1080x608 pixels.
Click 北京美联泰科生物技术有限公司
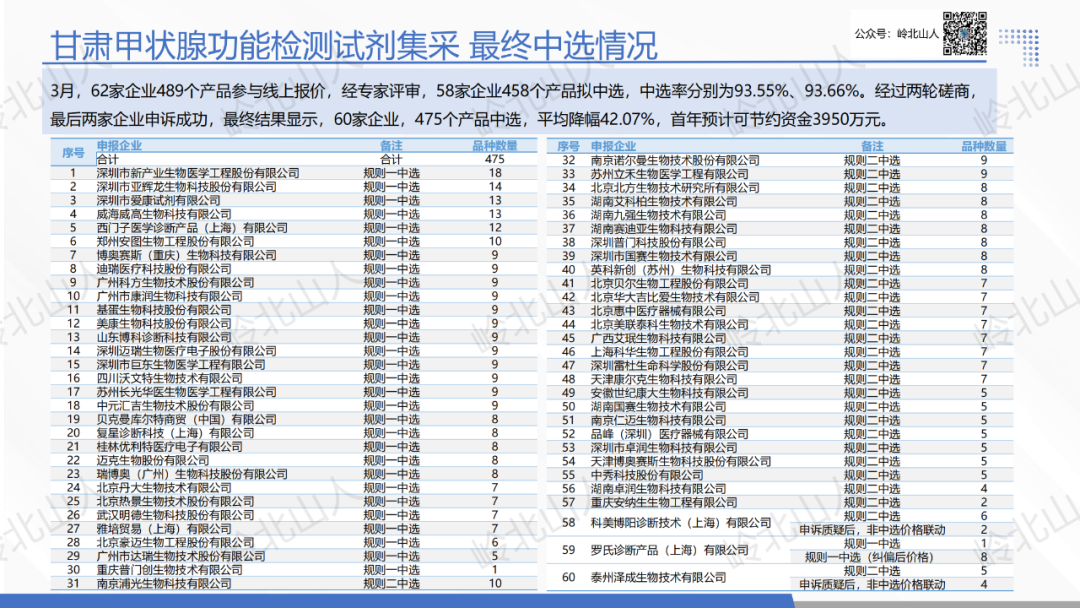tap(669, 324)
